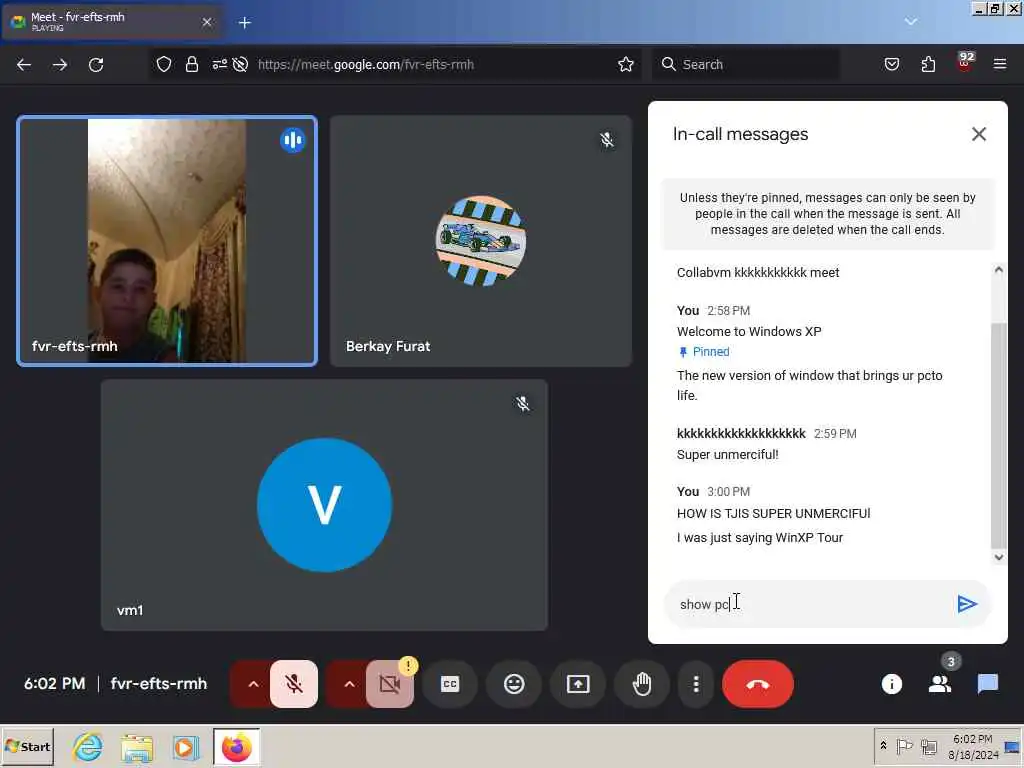Show the people list with 3 participants
This screenshot has height=768, width=1024.
pyautogui.click(x=940, y=684)
